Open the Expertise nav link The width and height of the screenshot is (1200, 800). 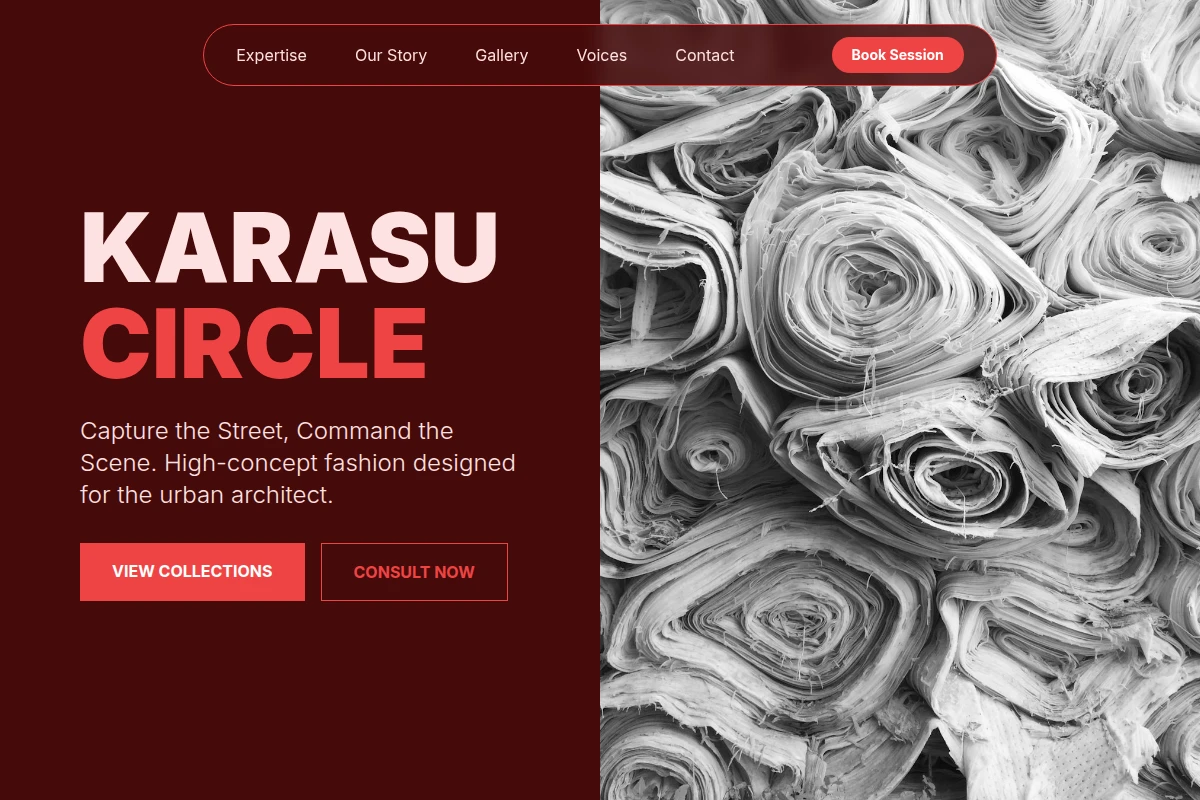(x=271, y=56)
